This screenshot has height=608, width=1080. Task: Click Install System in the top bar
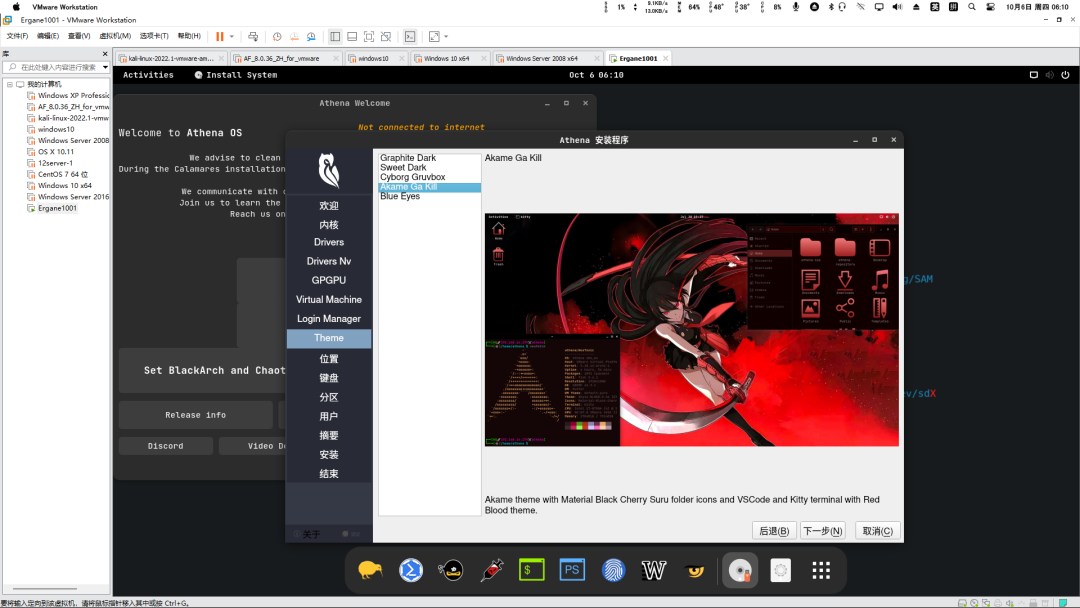click(236, 75)
